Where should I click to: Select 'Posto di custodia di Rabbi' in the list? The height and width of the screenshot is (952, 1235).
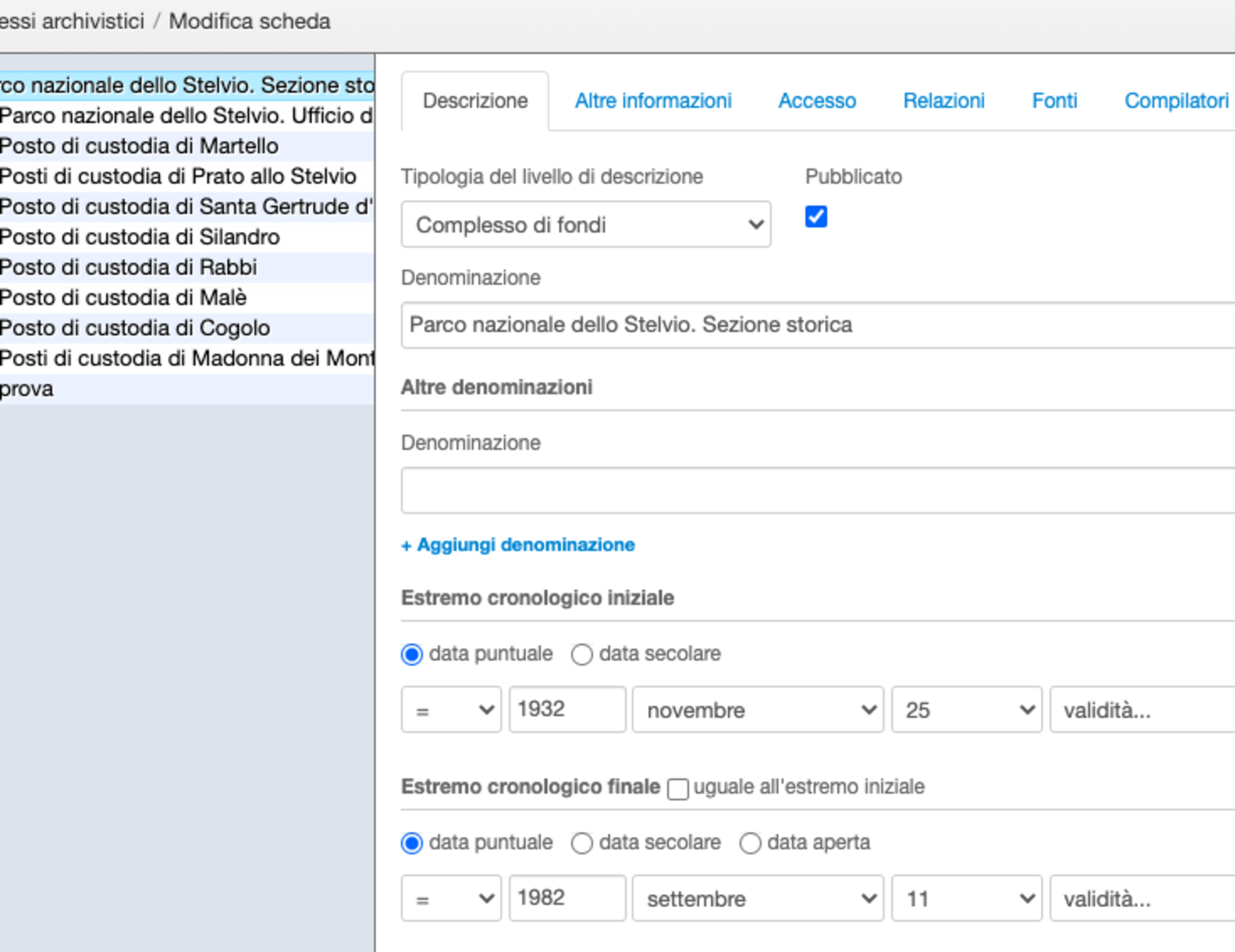[127, 267]
